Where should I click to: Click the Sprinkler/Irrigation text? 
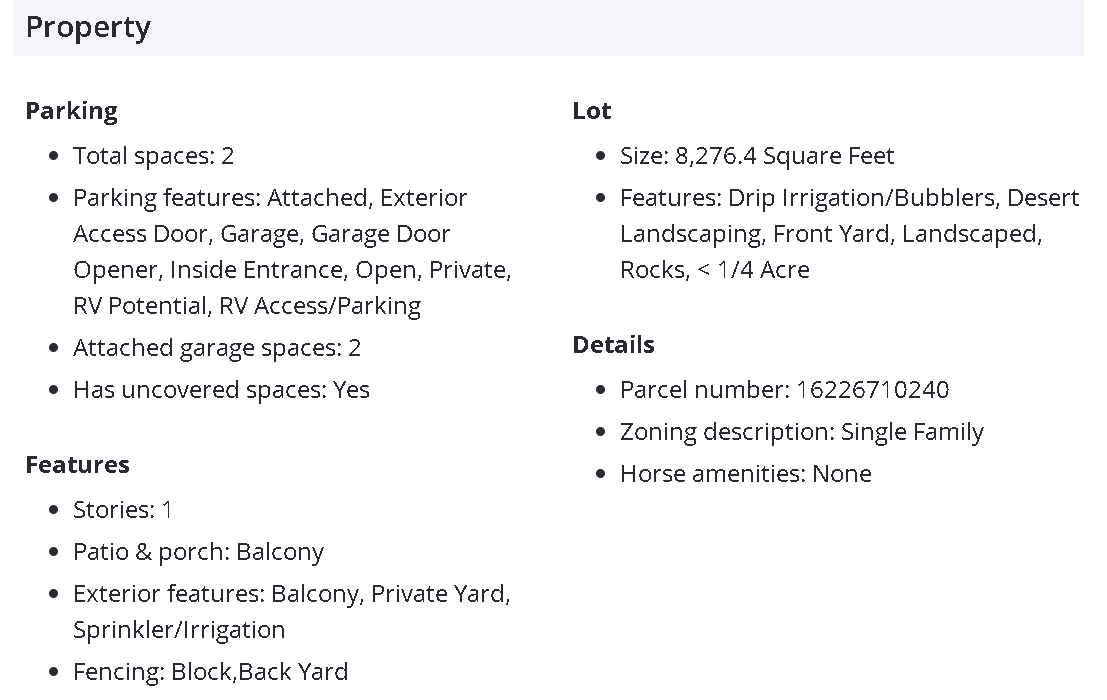[x=179, y=629]
